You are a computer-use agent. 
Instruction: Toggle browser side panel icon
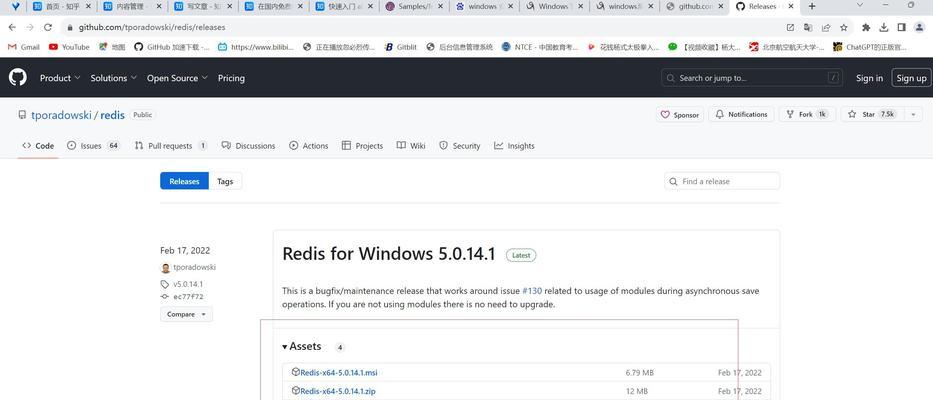(901, 27)
